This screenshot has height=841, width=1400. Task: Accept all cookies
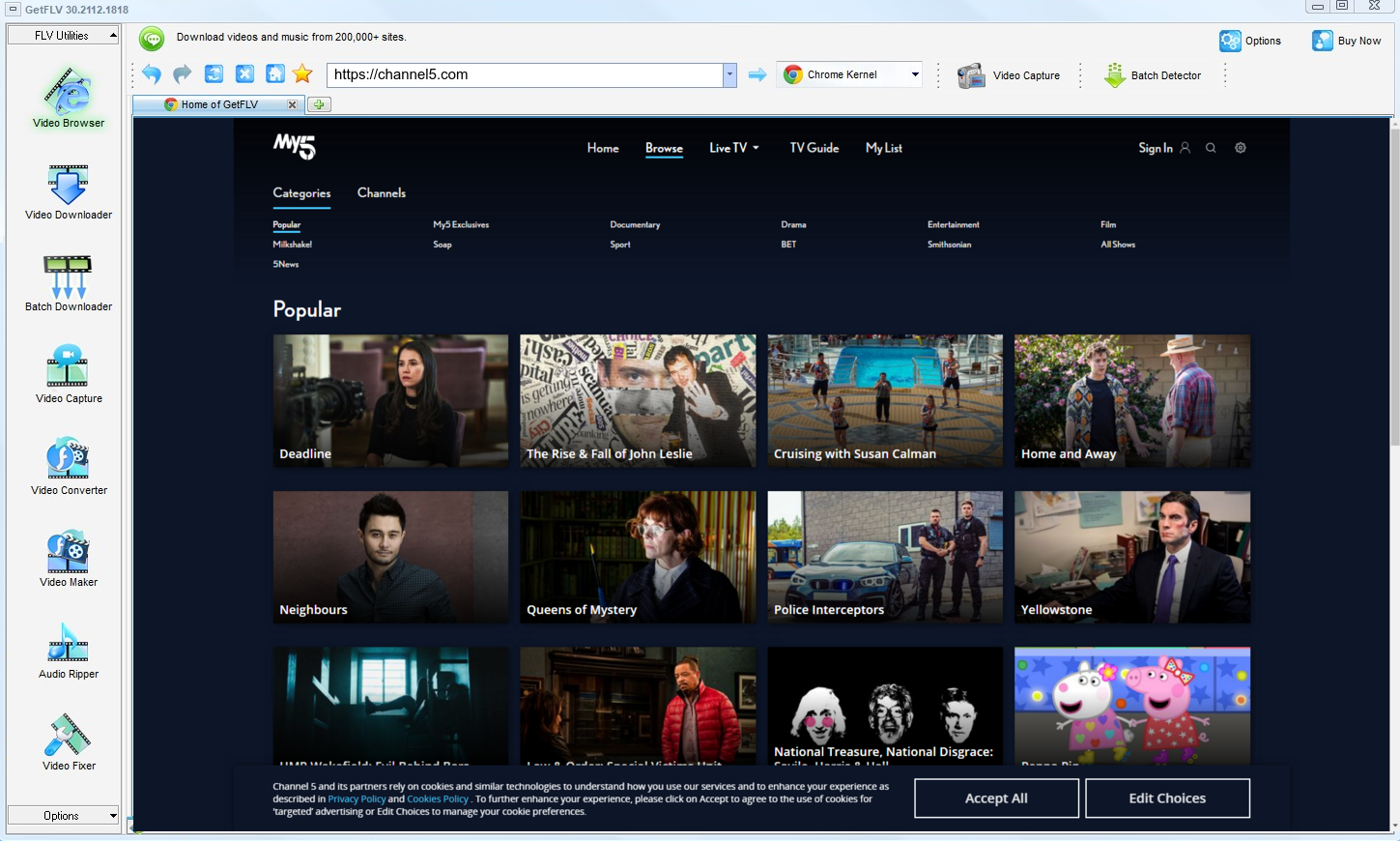coord(996,798)
